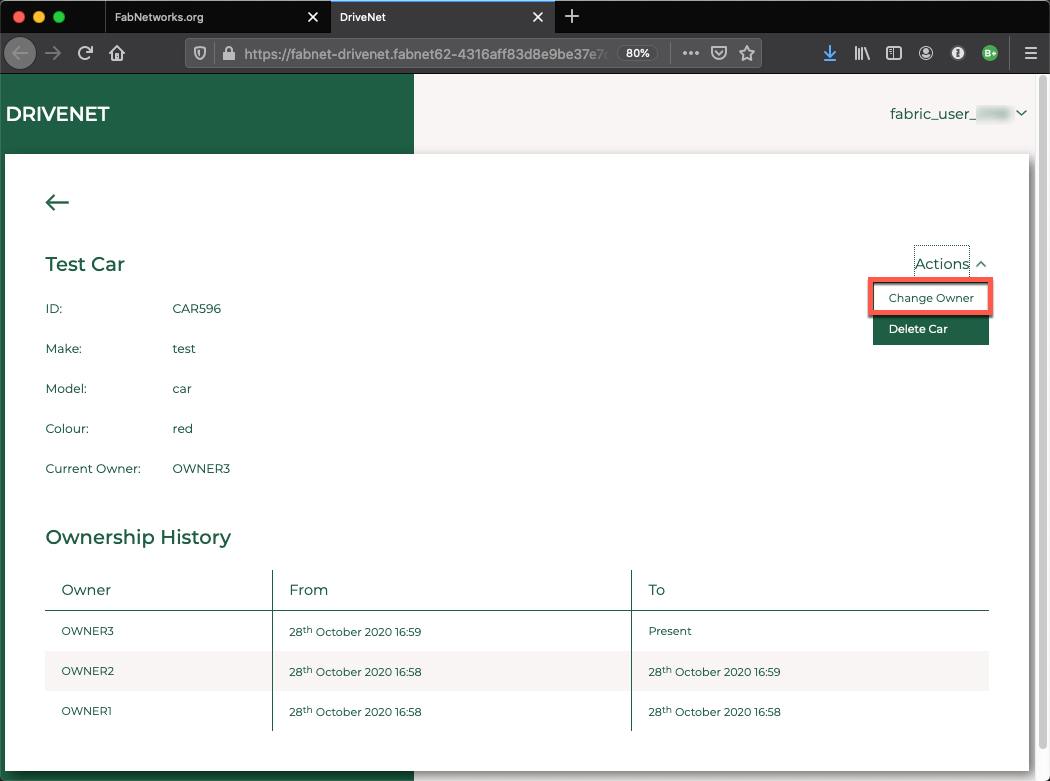Screen dimensions: 1050x781
Task: Choose Delete Car from Actions menu
Action: (x=931, y=329)
